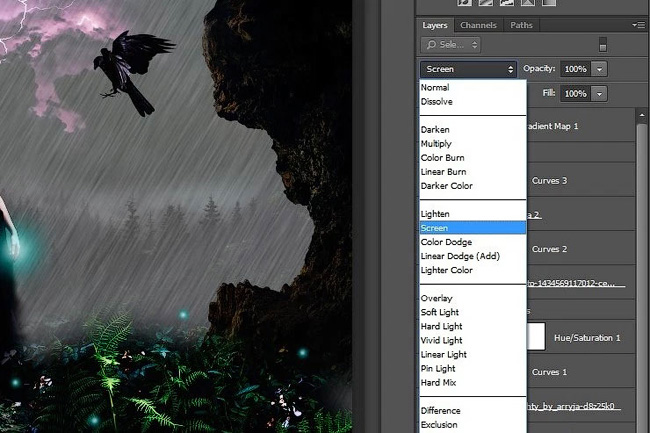Image resolution: width=650 pixels, height=433 pixels.
Task: Select the layer named by_arryja-d8z25k0
Action: pos(581,406)
